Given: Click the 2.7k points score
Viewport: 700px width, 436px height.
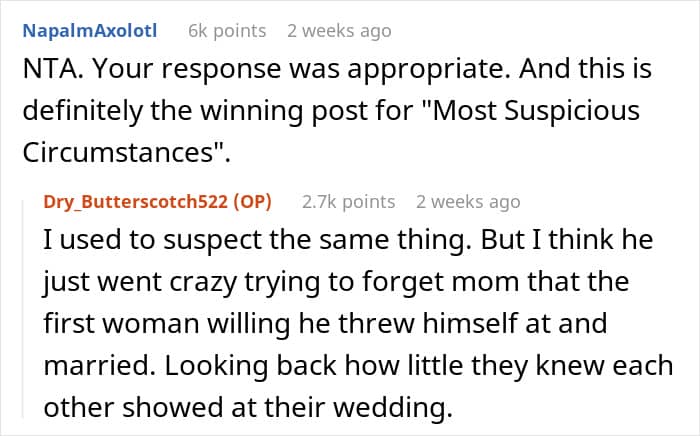Looking at the screenshot, I should 348,202.
